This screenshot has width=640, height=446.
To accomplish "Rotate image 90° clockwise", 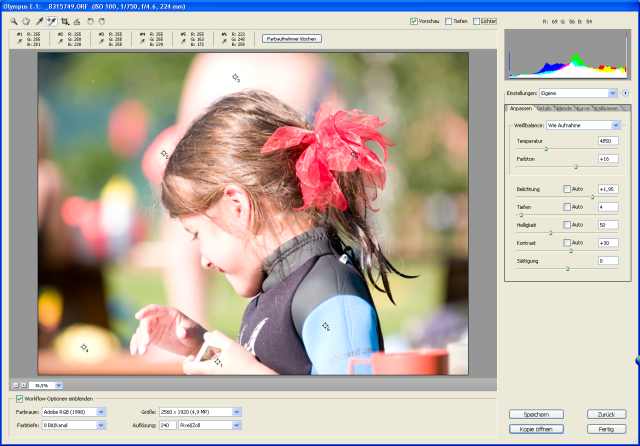I will (x=102, y=20).
